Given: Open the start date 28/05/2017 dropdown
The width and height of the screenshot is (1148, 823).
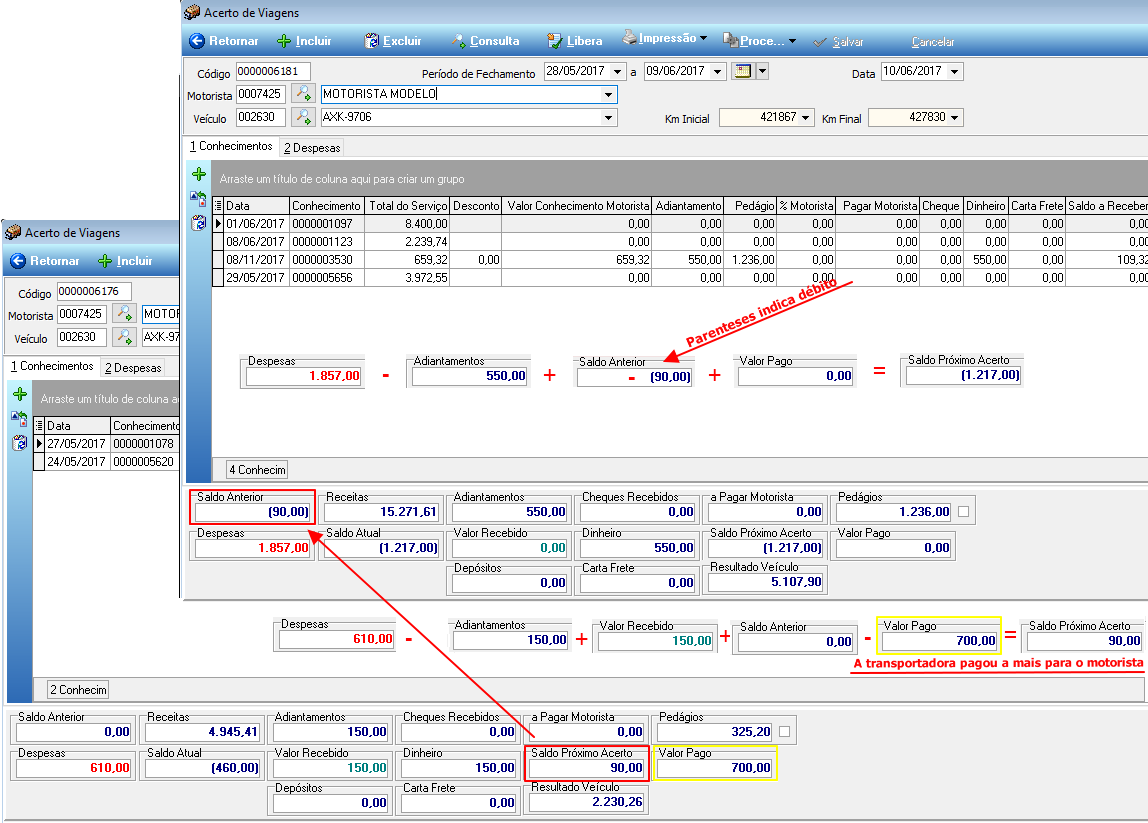Looking at the screenshot, I should pos(617,72).
